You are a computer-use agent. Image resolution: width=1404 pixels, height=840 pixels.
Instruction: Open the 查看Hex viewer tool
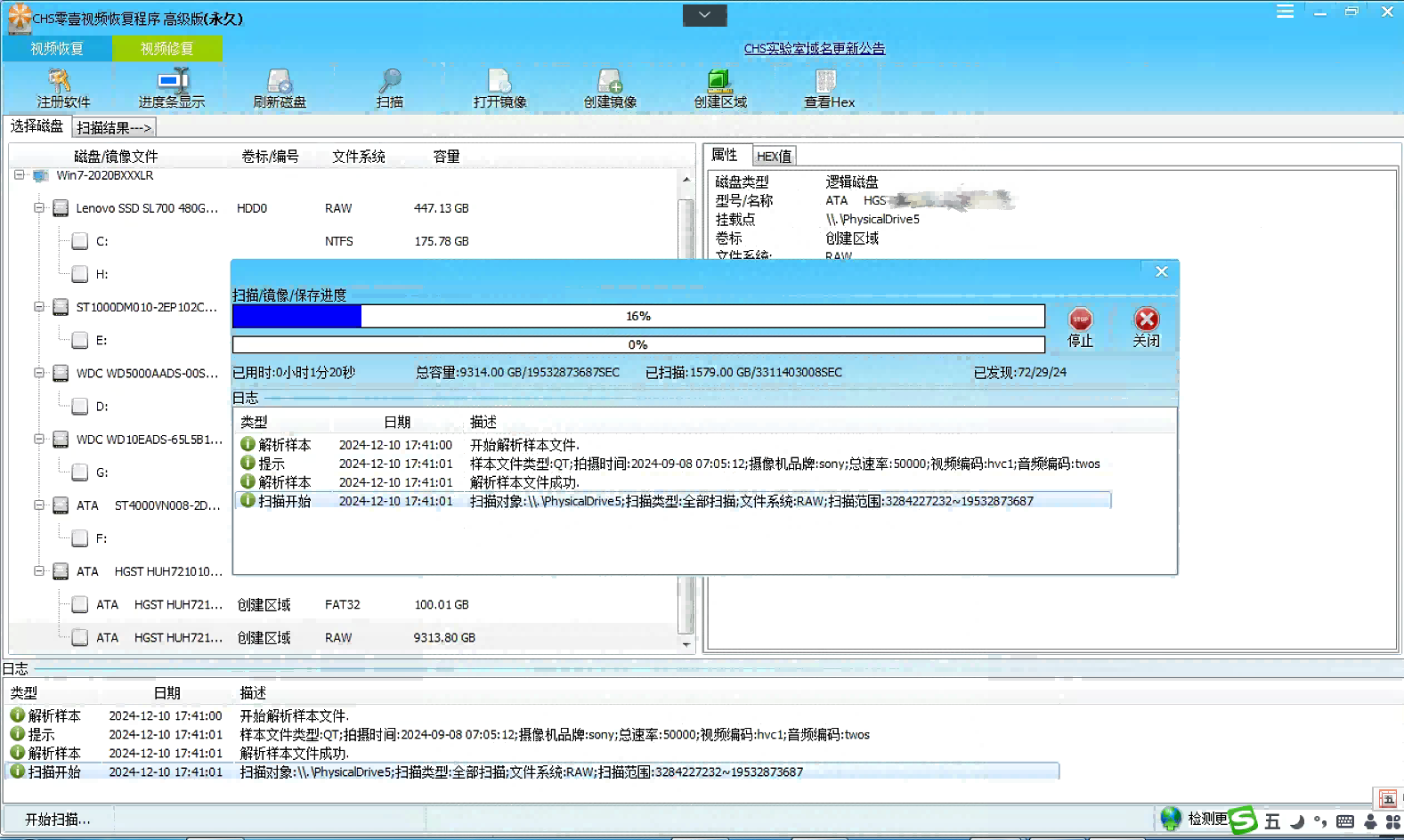(826, 81)
